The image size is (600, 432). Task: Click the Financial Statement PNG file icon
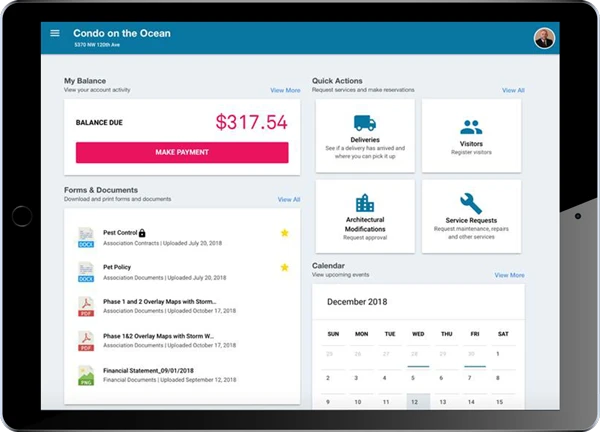point(86,375)
